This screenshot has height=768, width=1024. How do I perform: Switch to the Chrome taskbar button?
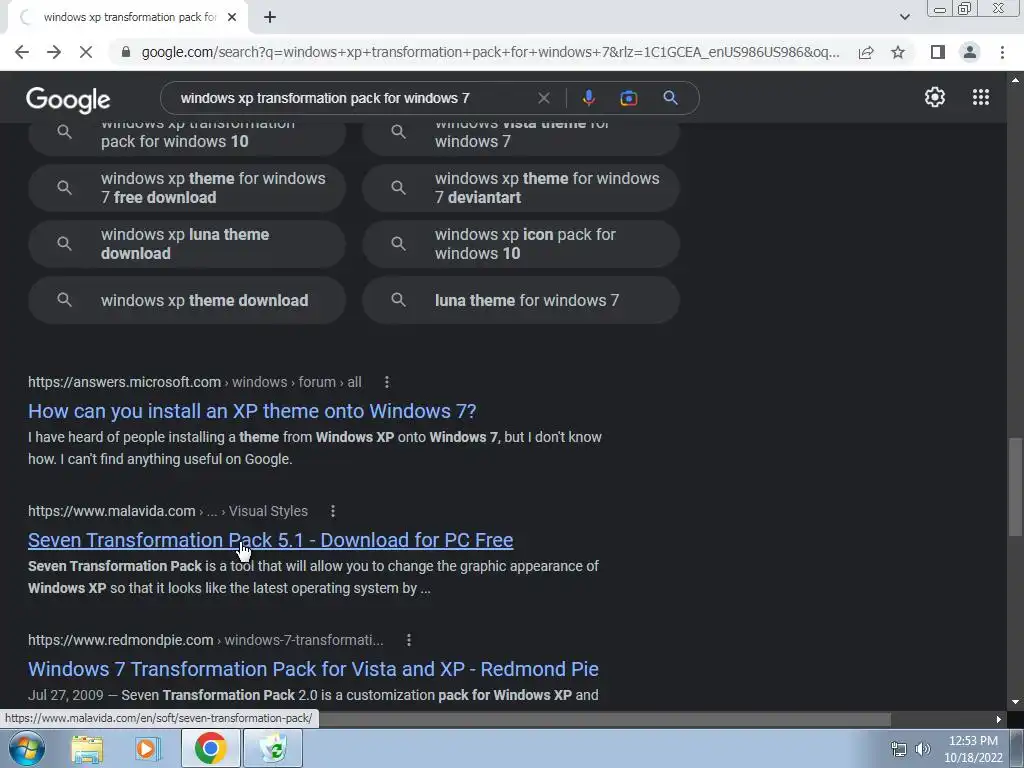[210, 748]
